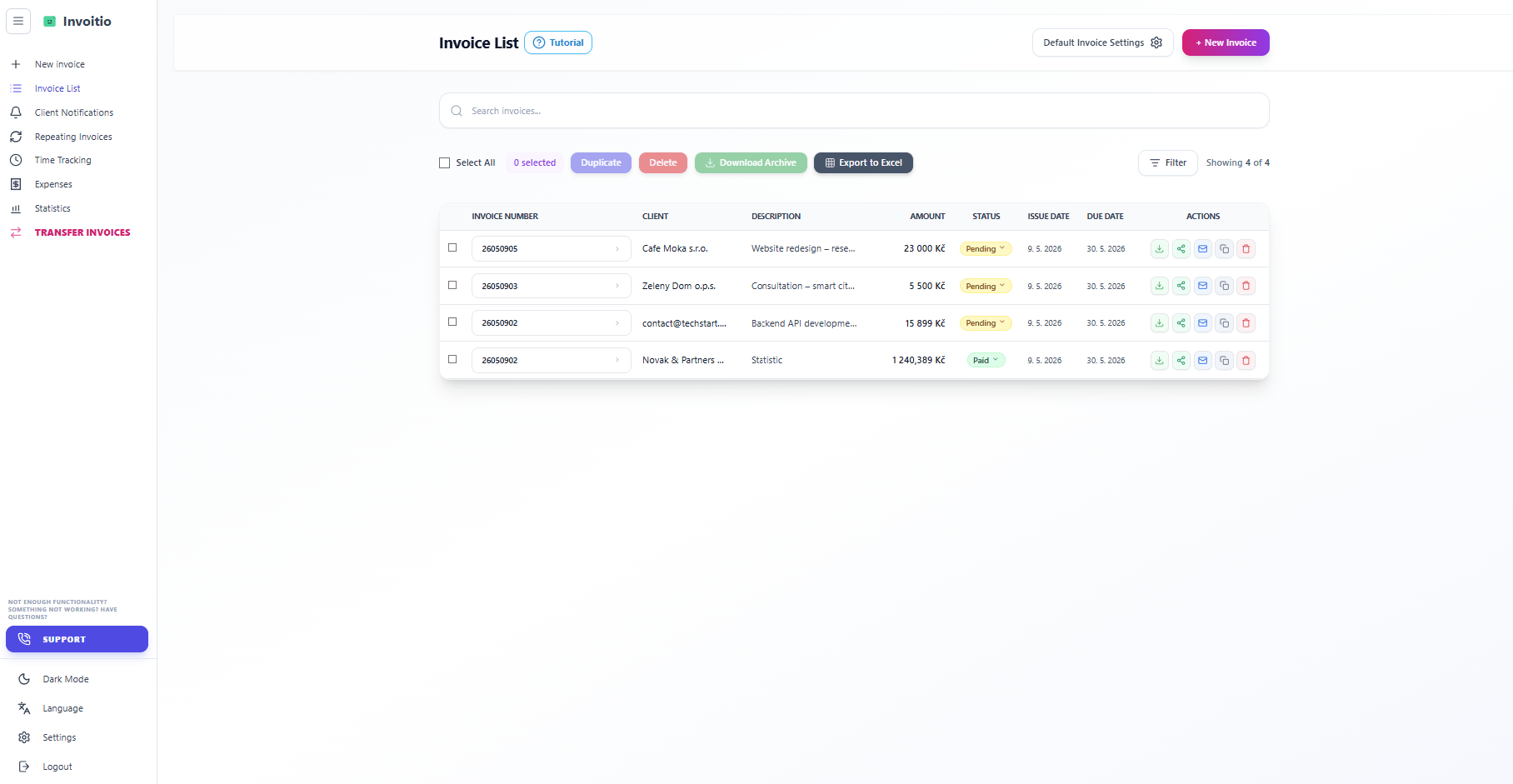Screen dimensions: 1513x784
Task: Tick the checkbox for invoice 26050903
Action: (452, 285)
